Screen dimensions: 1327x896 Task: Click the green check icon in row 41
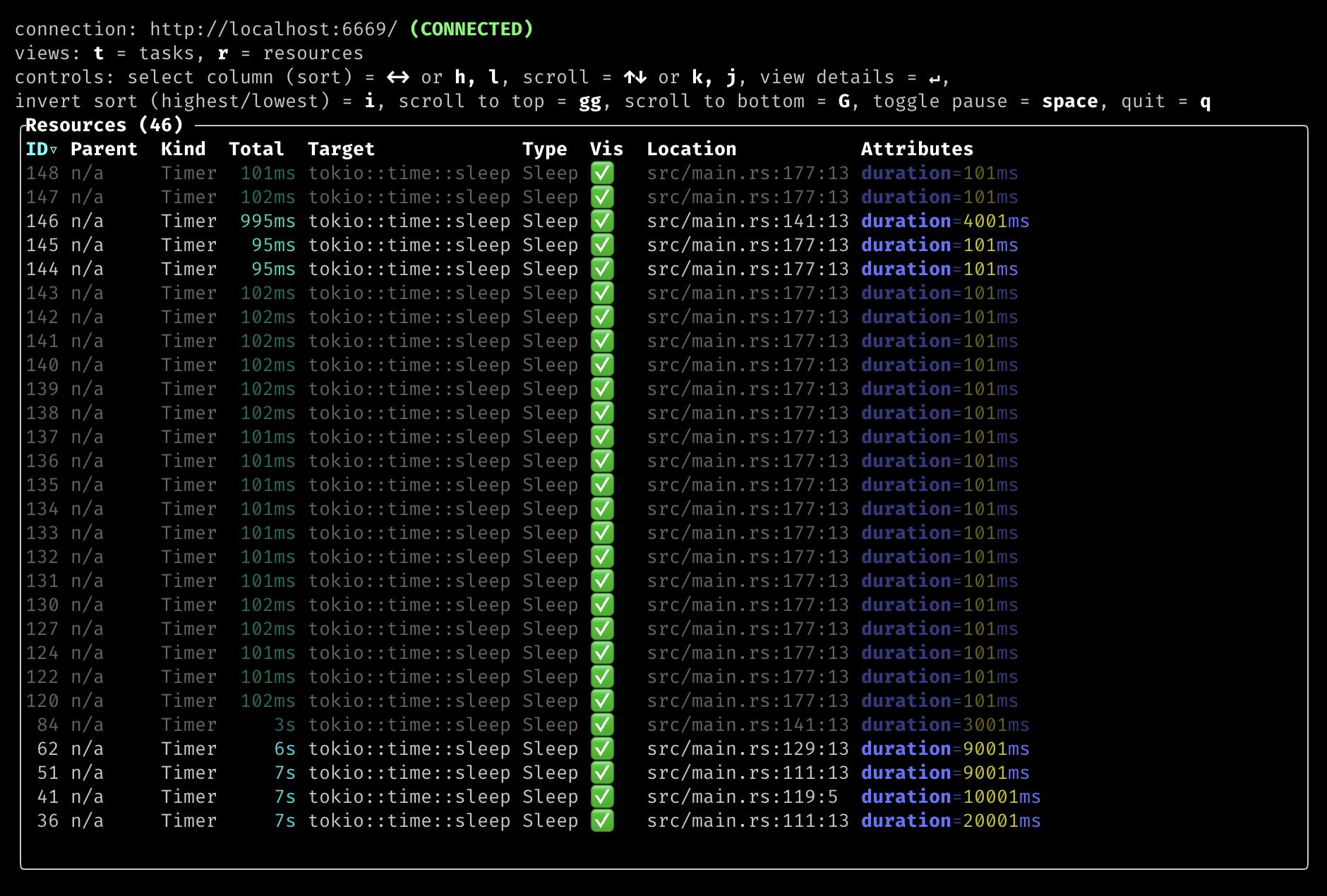click(x=602, y=797)
